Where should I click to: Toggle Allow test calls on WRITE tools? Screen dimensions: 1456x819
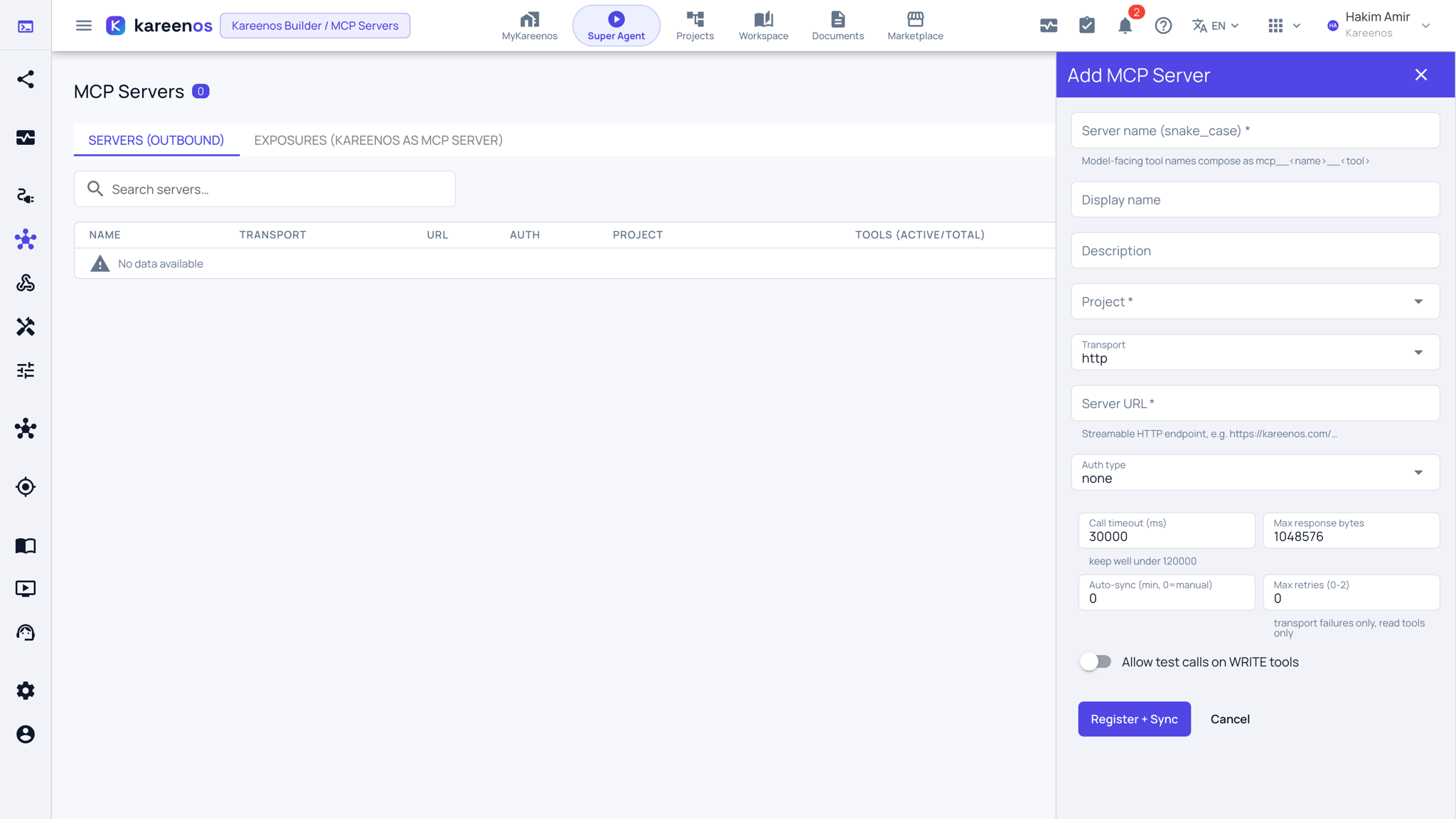(x=1096, y=662)
